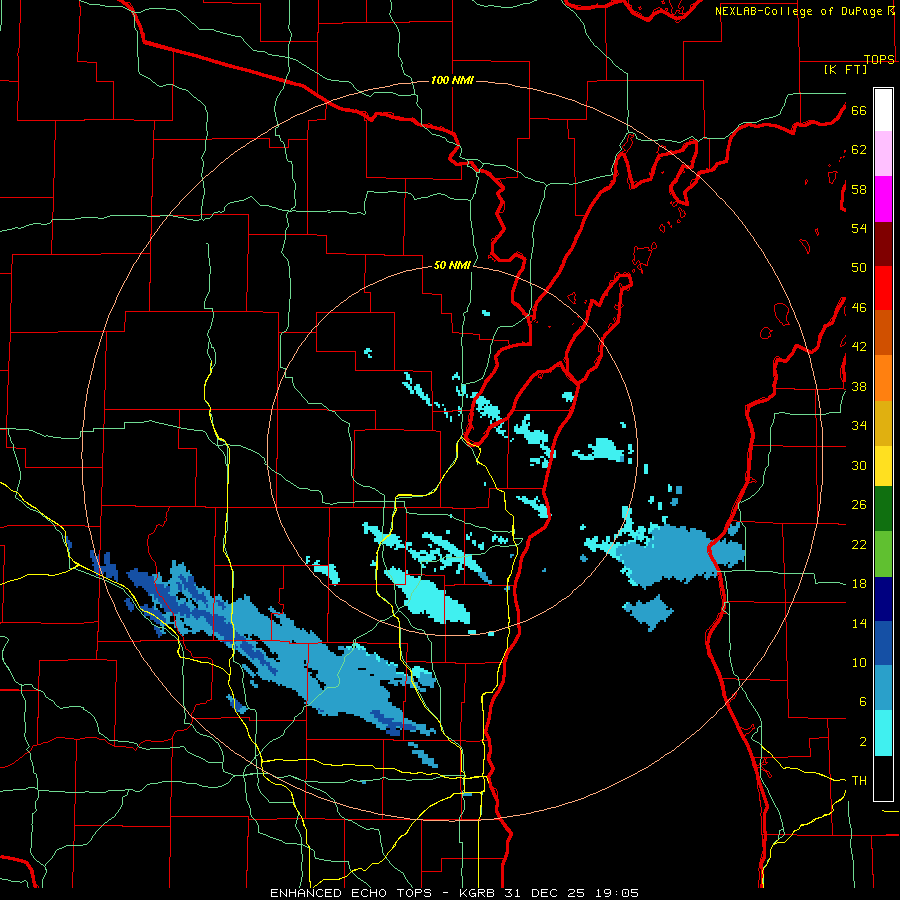The image size is (900, 900).
Task: Click the 19:05 timestamp
Action: point(615,893)
